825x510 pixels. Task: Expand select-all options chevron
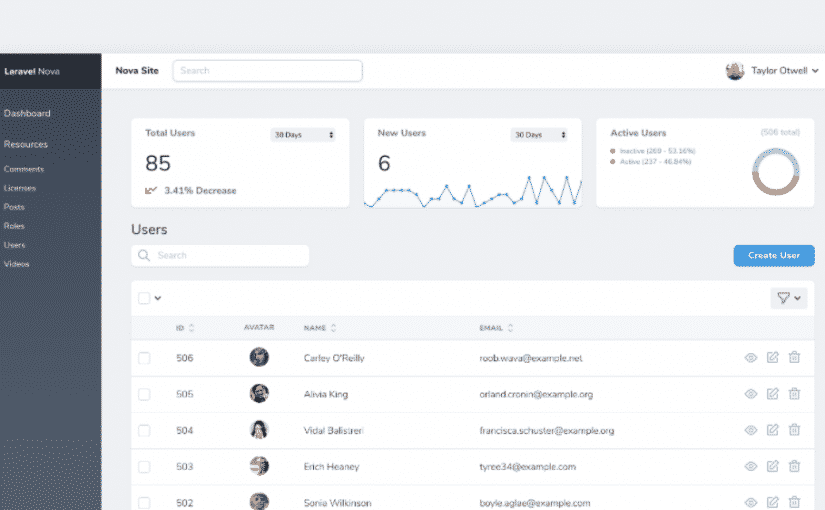pyautogui.click(x=158, y=298)
